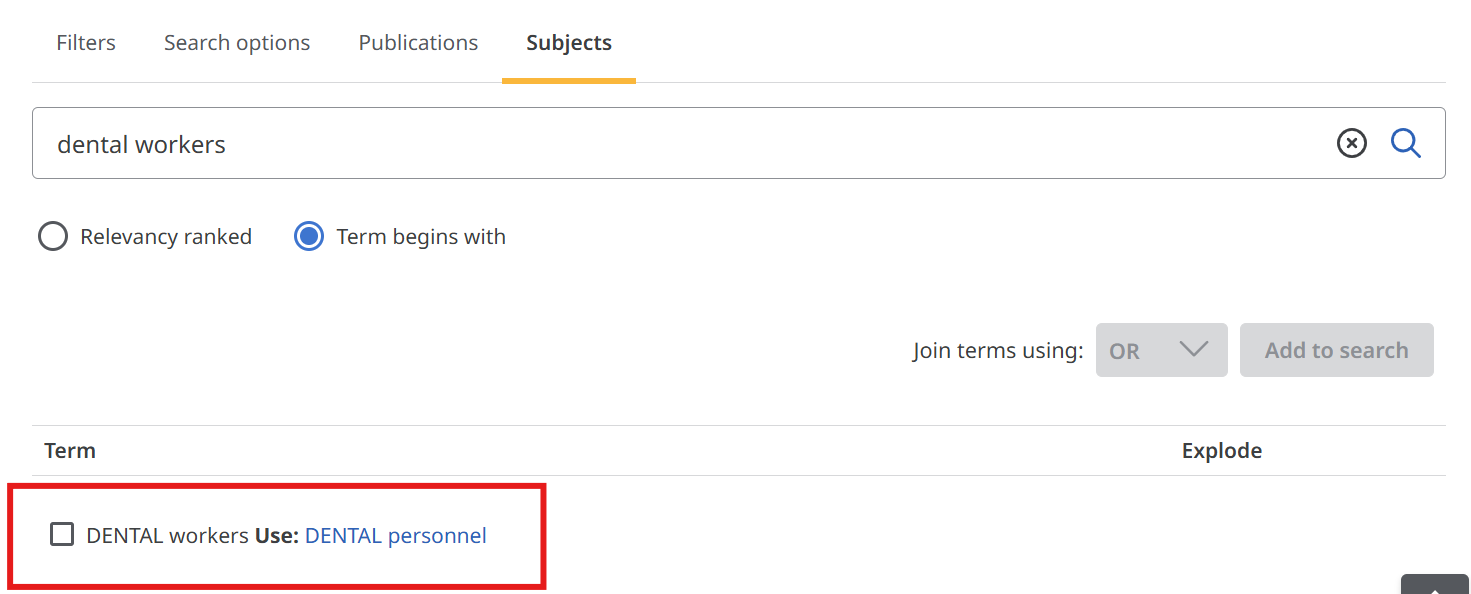Click the chevron arrow beside OR

(1194, 350)
